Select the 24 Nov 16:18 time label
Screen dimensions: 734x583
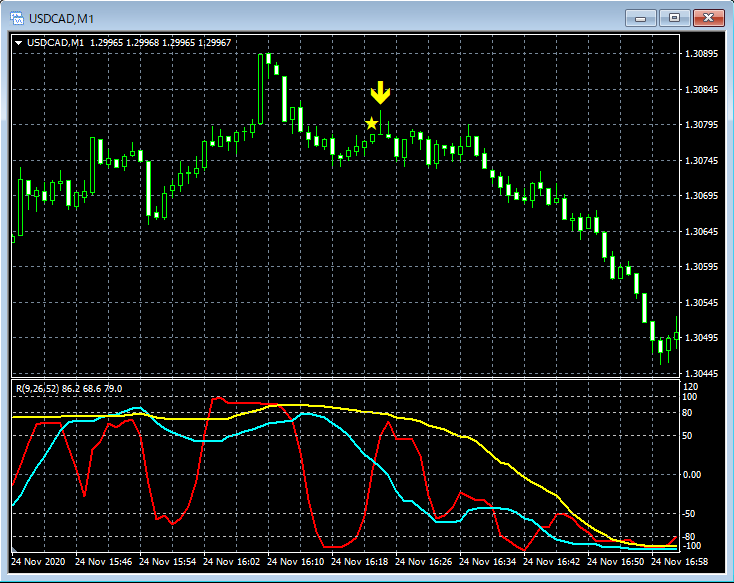tap(364, 563)
